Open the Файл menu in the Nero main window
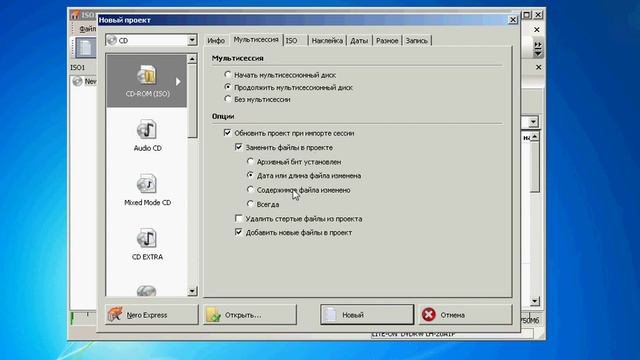The width and height of the screenshot is (640, 360). pyautogui.click(x=87, y=29)
